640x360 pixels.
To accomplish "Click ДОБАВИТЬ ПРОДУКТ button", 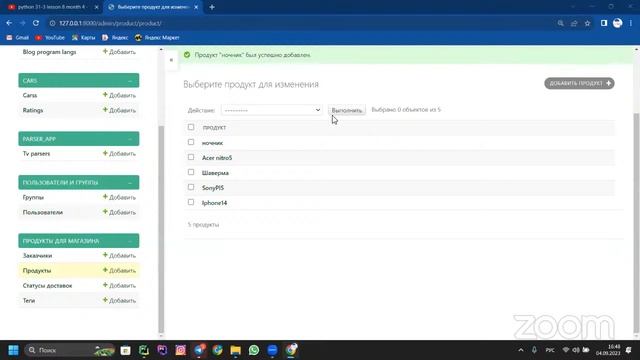I will pos(579,83).
